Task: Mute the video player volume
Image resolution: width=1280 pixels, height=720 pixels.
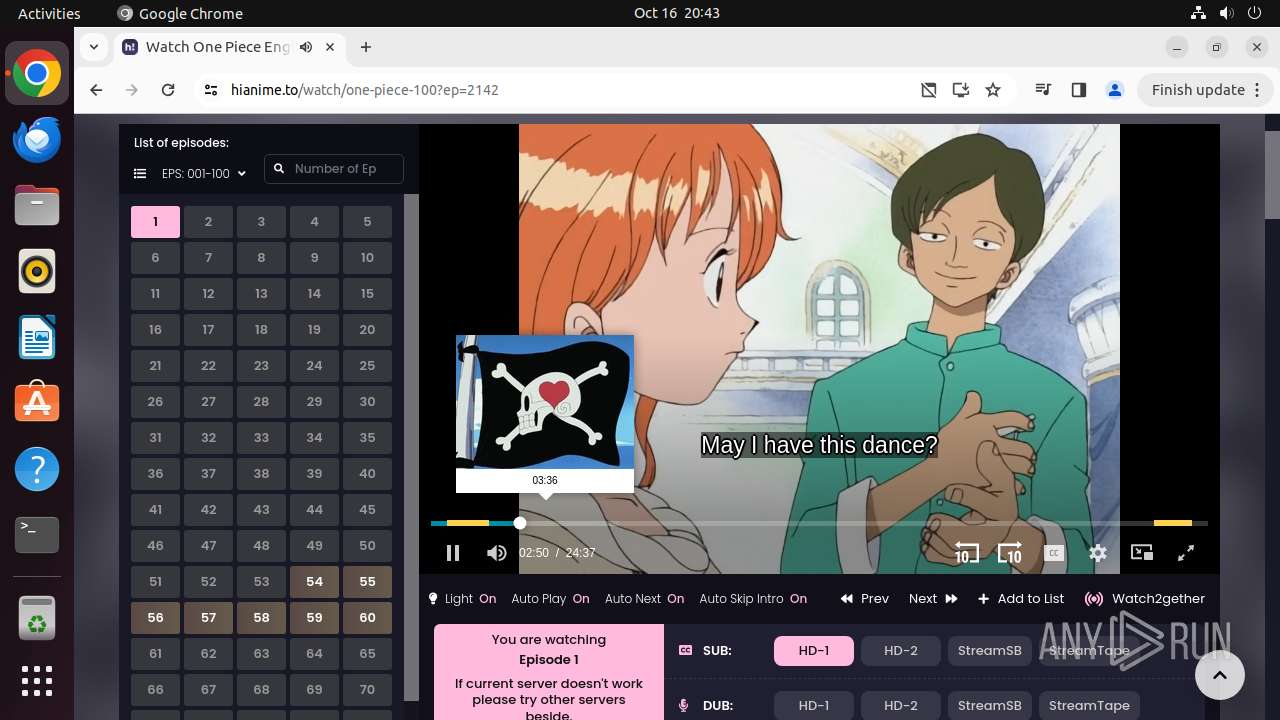Action: pos(496,553)
